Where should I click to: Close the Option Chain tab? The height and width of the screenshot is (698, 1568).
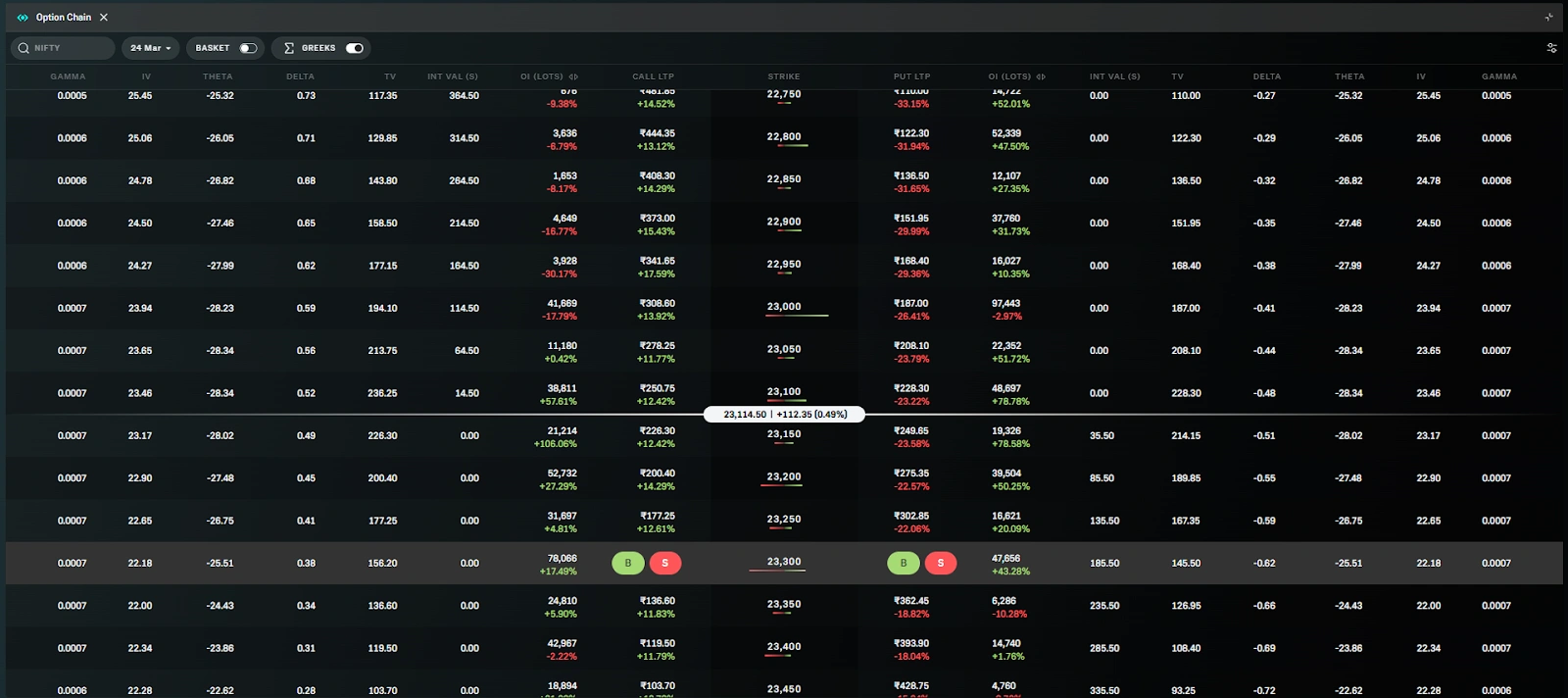pyautogui.click(x=104, y=18)
